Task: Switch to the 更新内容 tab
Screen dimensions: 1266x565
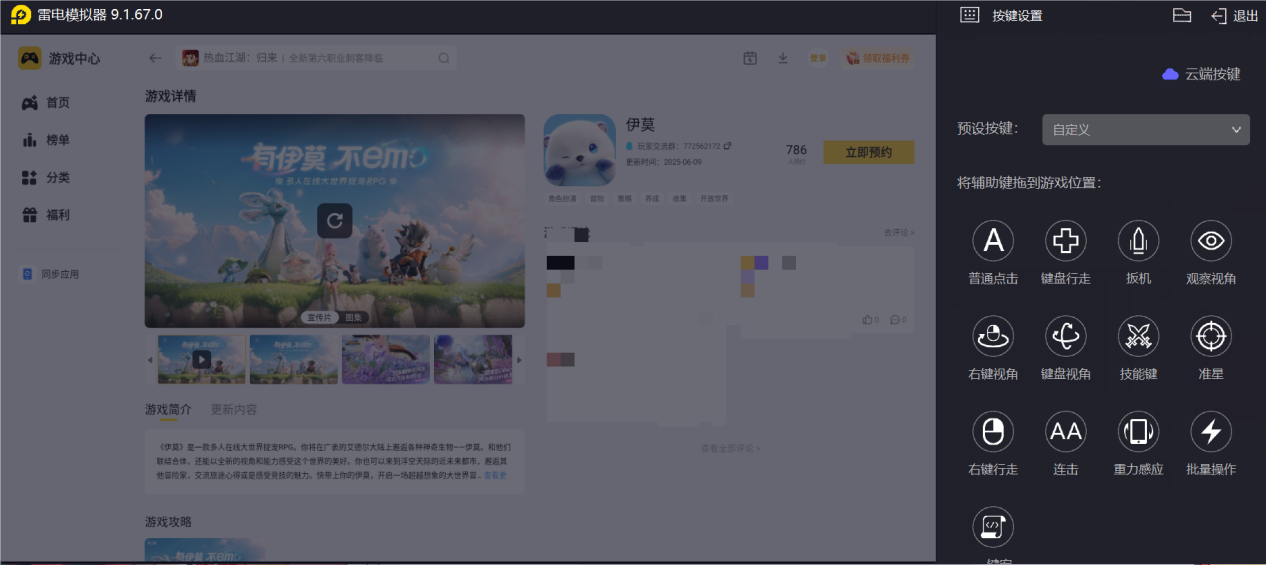Action: [x=234, y=410]
